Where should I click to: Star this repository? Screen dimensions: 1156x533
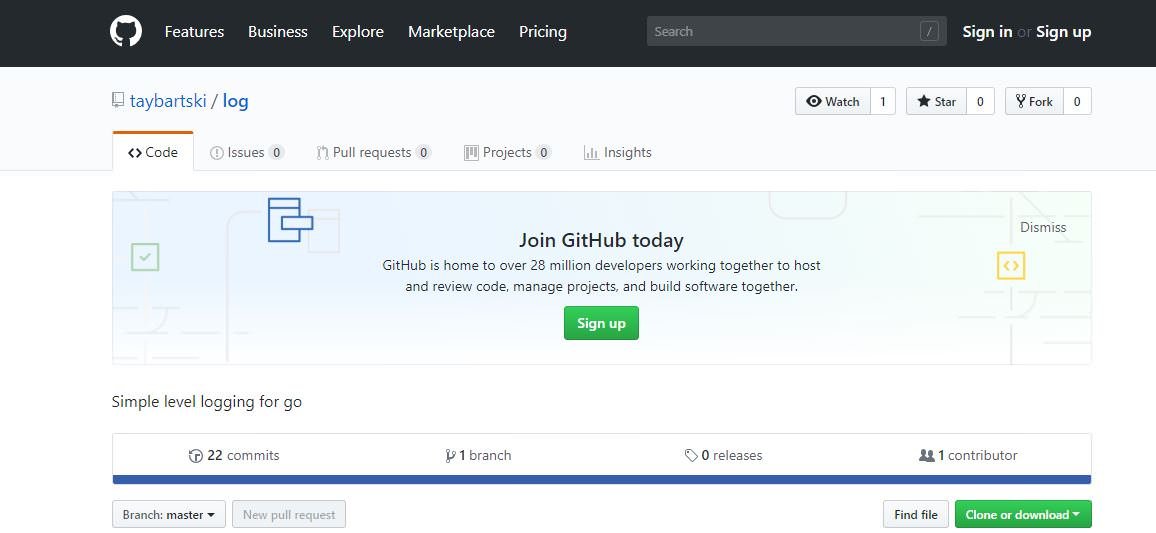(936, 102)
